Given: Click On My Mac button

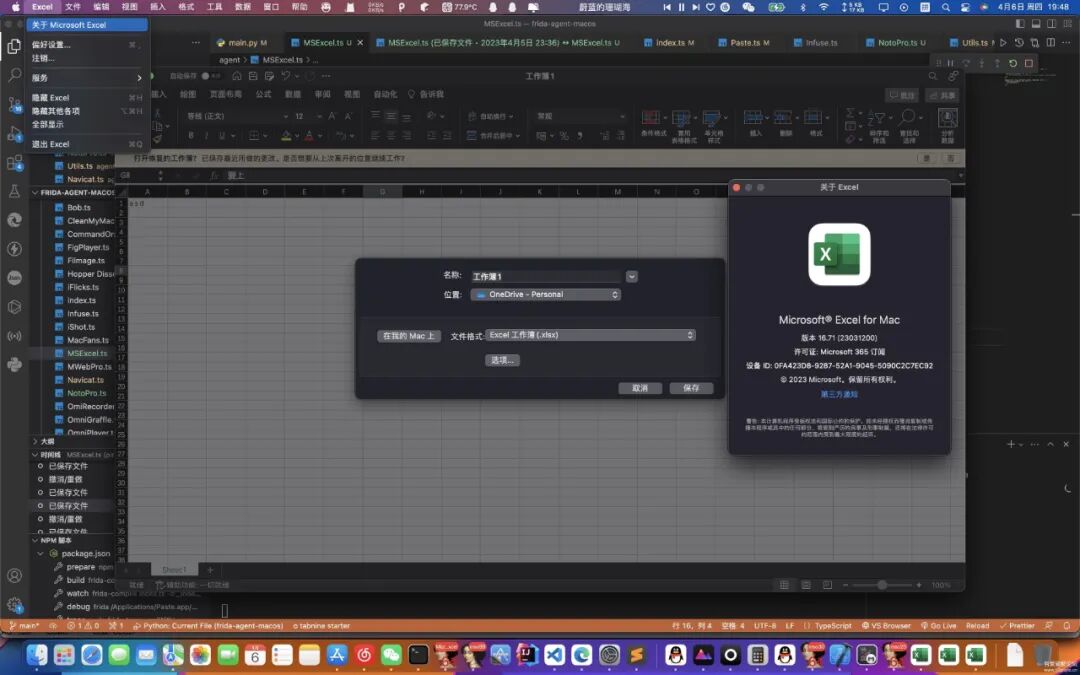Looking at the screenshot, I should (x=408, y=336).
